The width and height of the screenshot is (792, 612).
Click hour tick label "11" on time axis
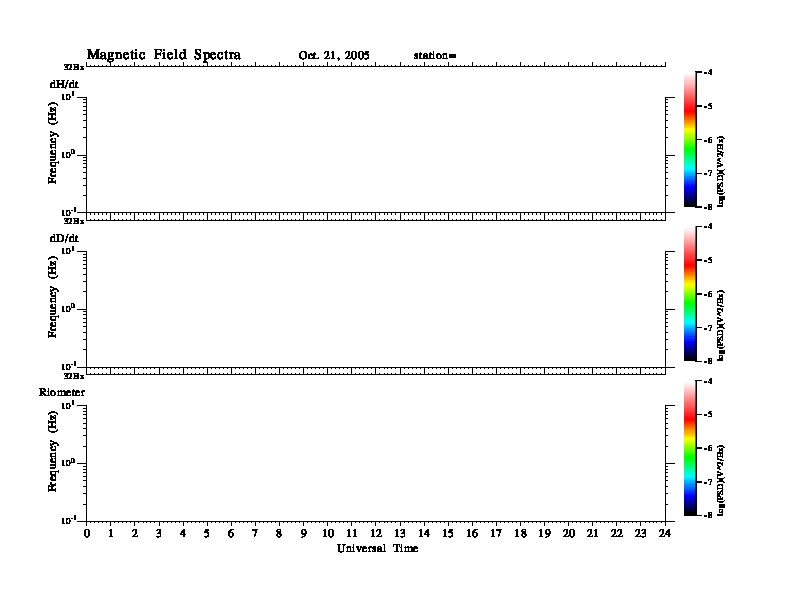(x=352, y=533)
